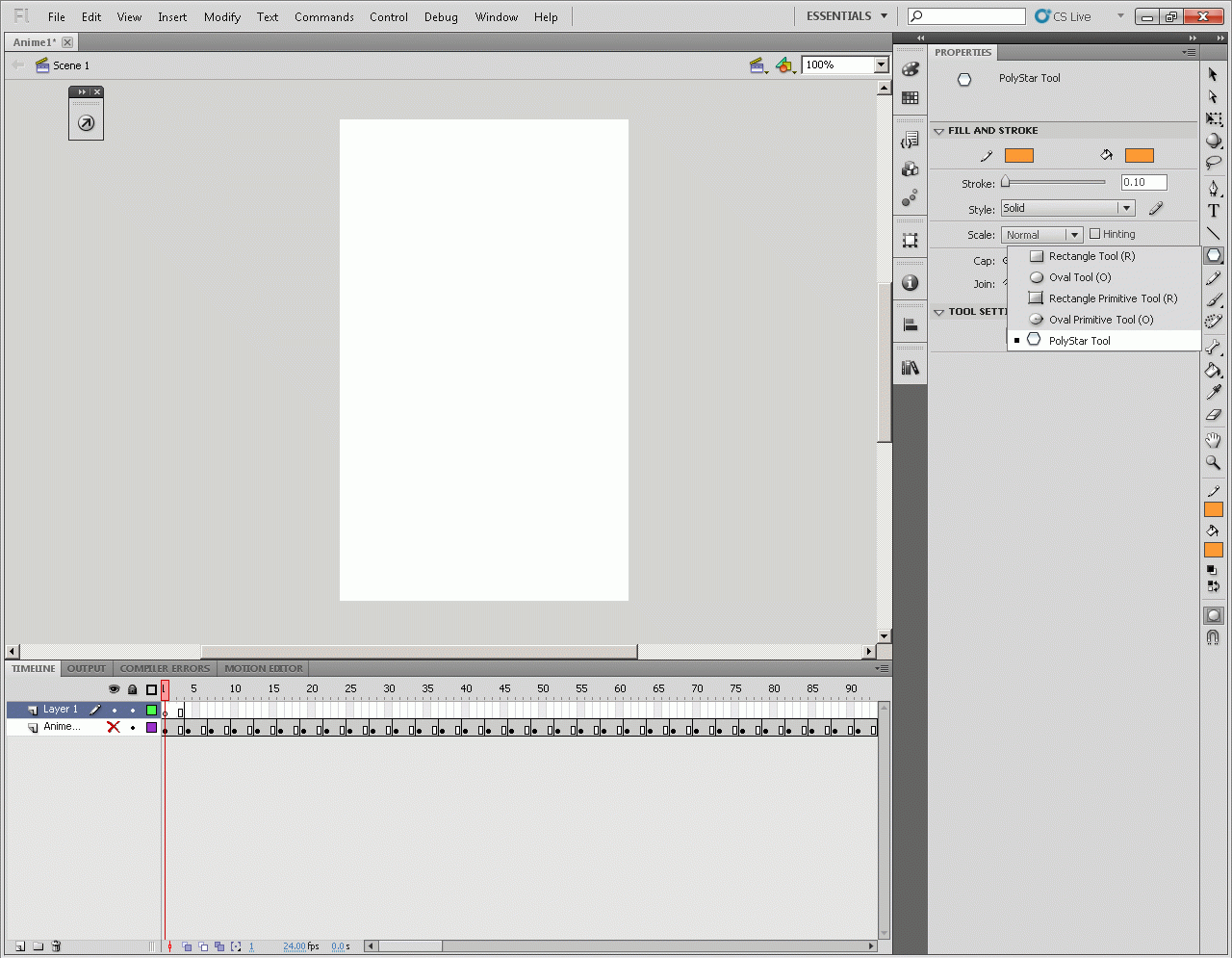Viewport: 1232px width, 958px height.
Task: Open the Essentials workspace dropdown
Action: click(x=847, y=16)
